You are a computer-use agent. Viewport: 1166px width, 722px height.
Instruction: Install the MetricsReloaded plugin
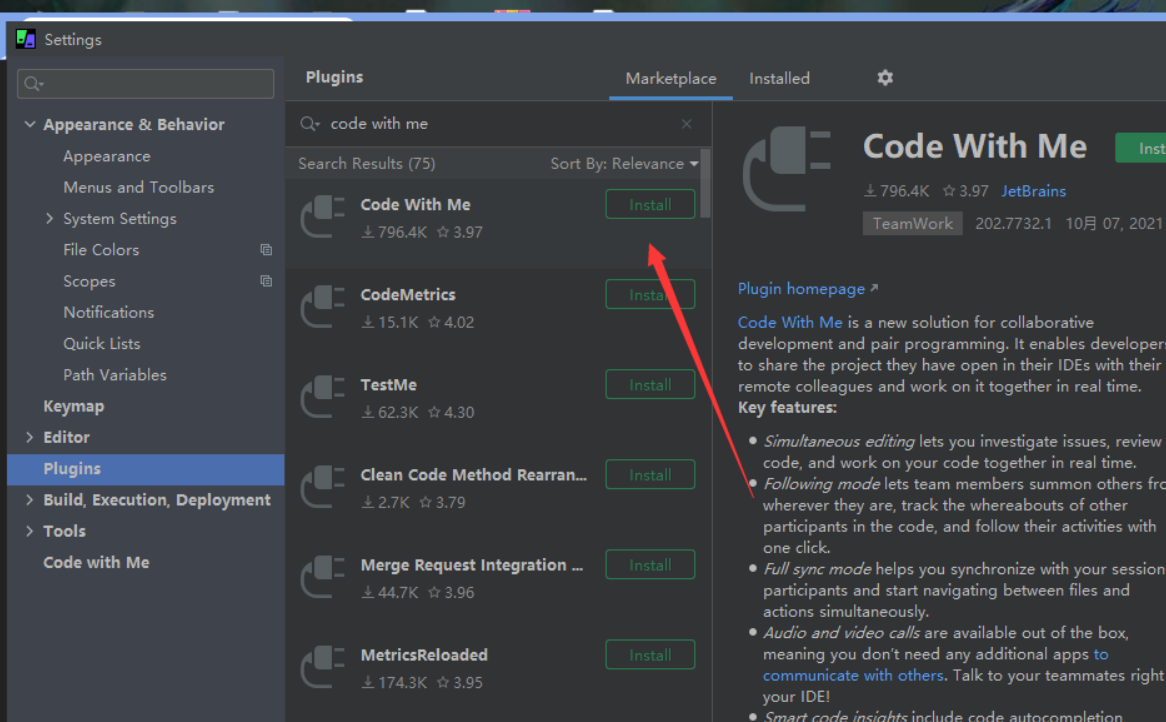pos(650,654)
